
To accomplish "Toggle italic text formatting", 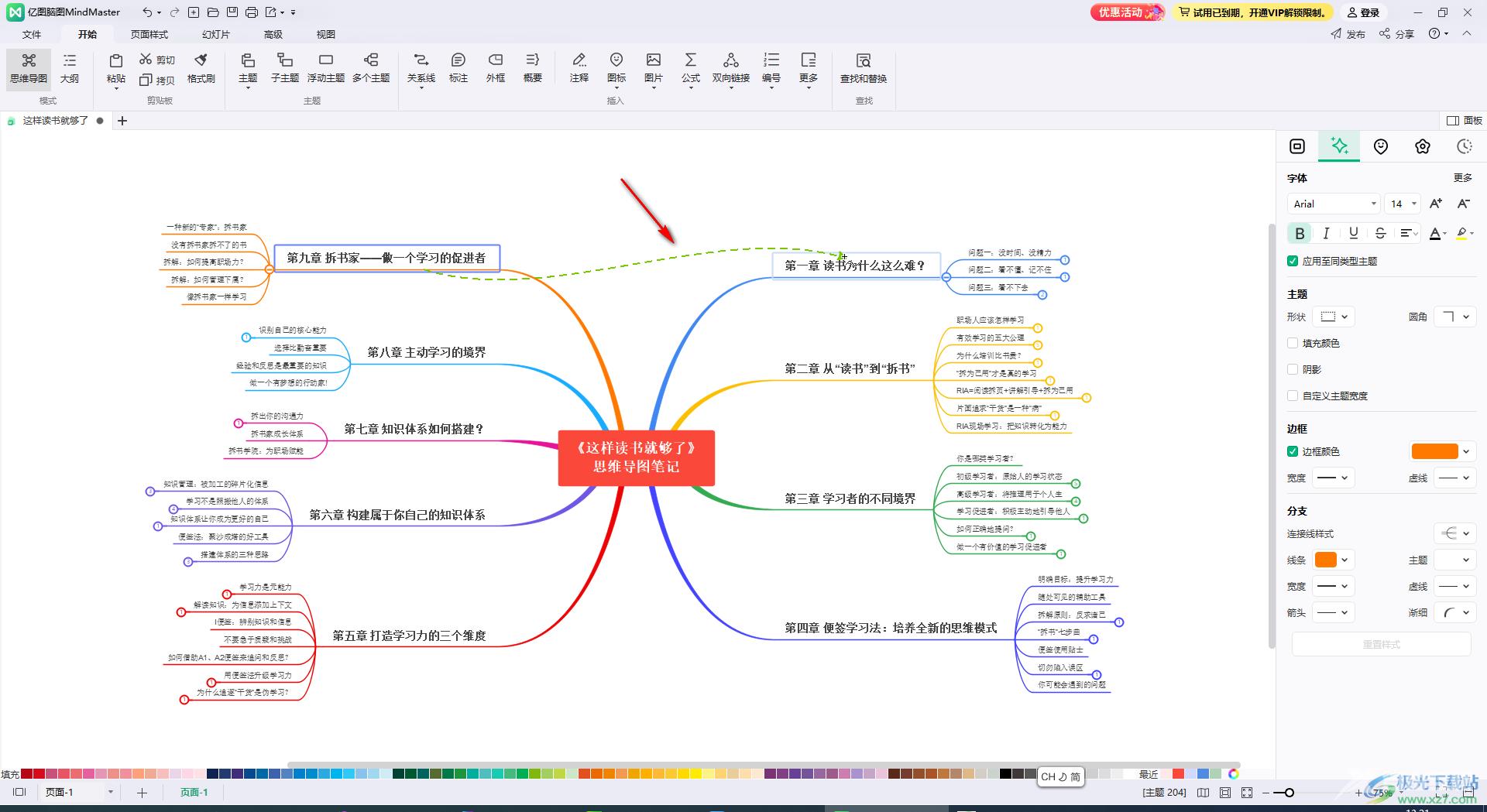I will tap(1327, 233).
